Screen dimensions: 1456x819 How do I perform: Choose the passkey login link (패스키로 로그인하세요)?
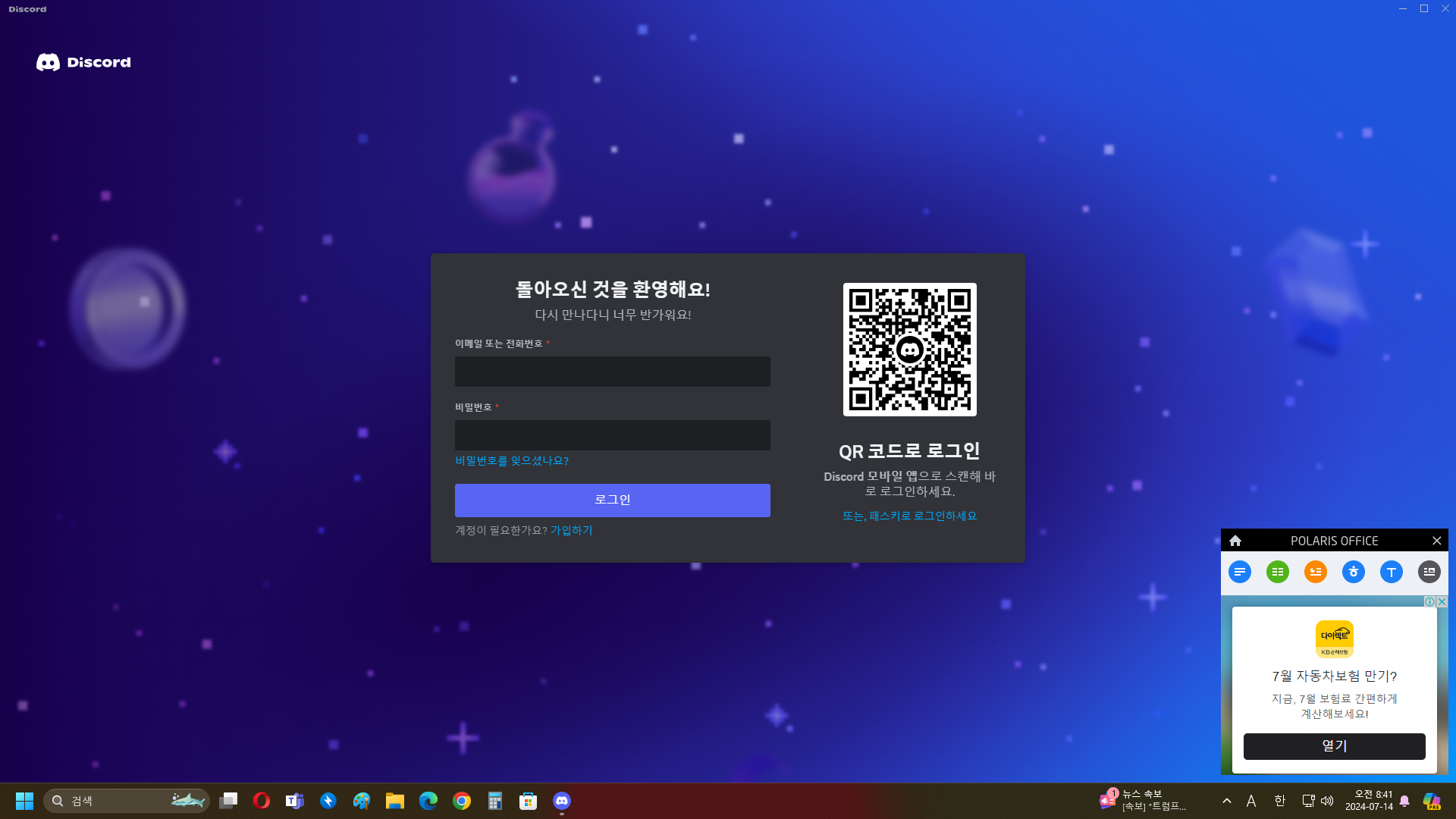point(910,516)
